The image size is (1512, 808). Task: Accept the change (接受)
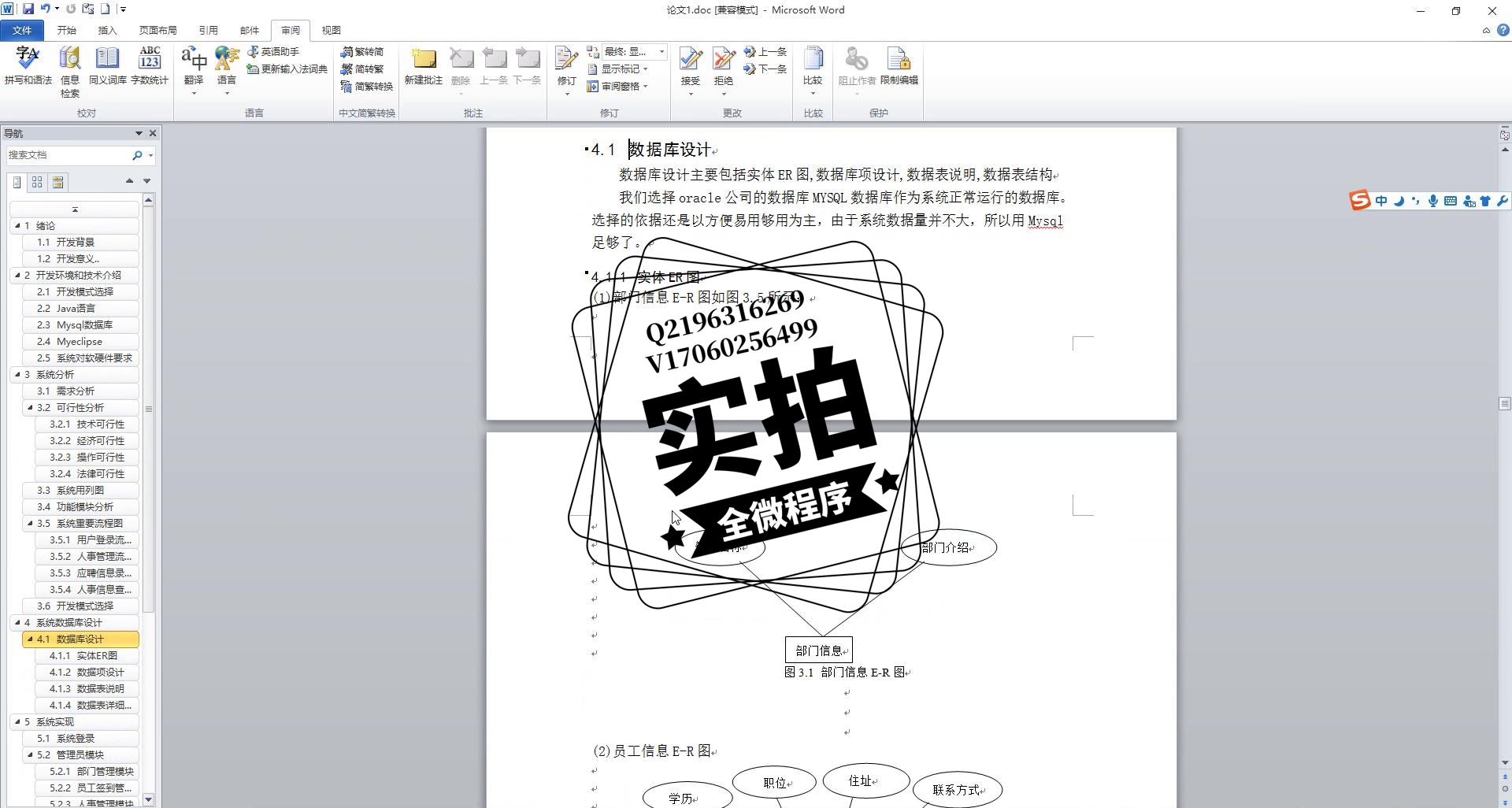point(691,71)
